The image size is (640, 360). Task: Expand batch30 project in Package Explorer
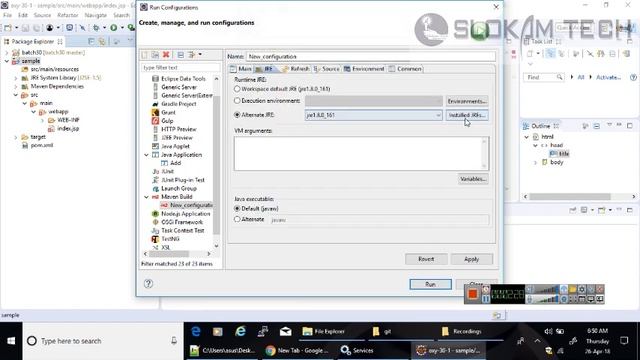[x=7, y=53]
